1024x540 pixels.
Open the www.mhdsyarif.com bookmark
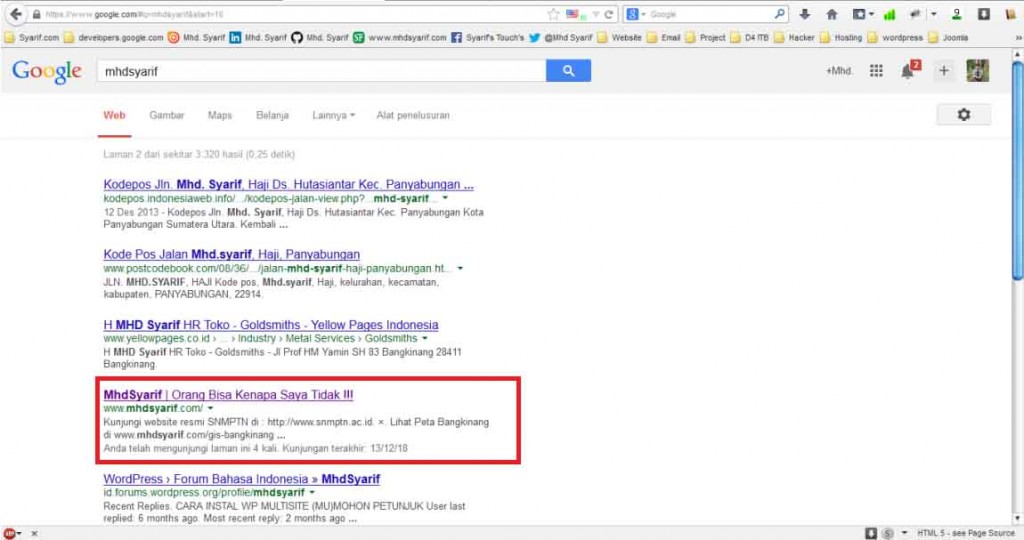point(399,38)
